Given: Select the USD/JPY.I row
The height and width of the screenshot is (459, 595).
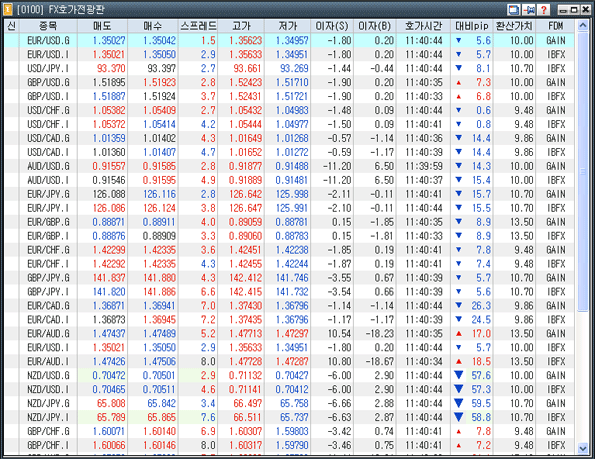Looking at the screenshot, I should [x=289, y=68].
